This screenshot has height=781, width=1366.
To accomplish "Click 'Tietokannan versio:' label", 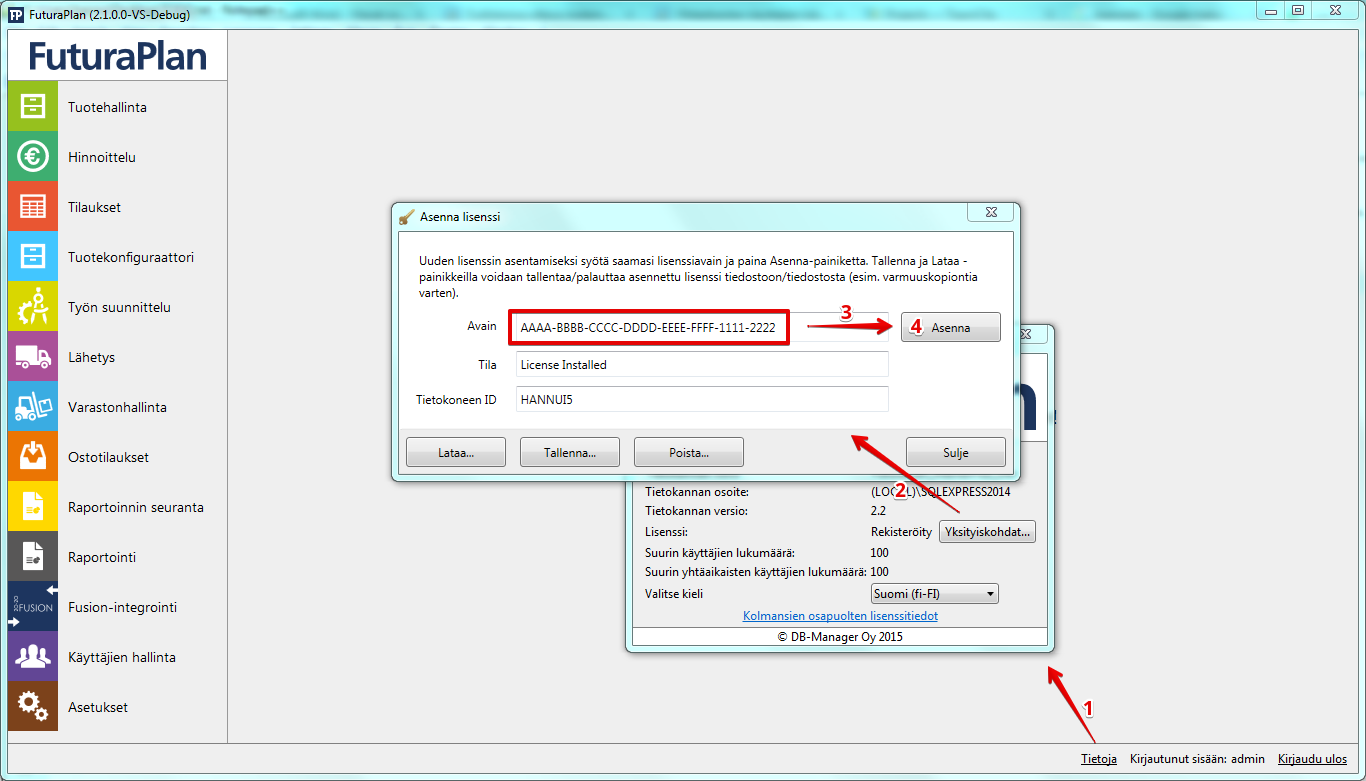I will 697,511.
